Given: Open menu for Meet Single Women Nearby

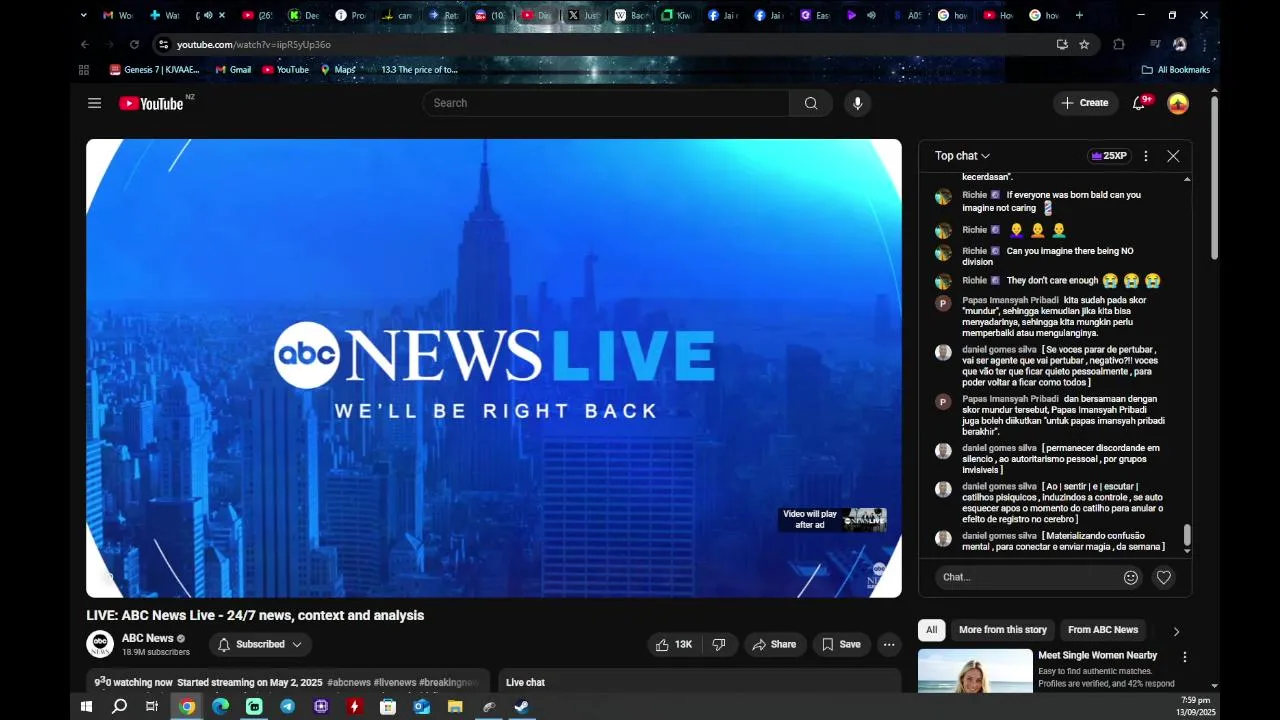Looking at the screenshot, I should click(x=1185, y=657).
